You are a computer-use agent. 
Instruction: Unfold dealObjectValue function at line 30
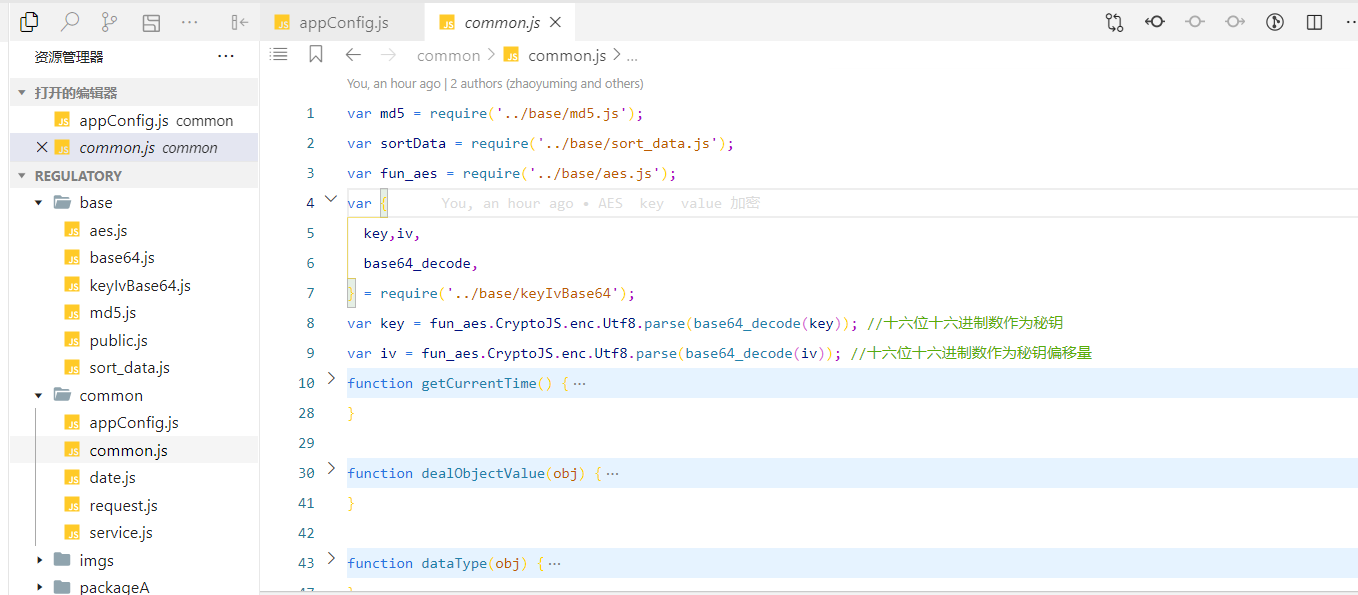332,469
